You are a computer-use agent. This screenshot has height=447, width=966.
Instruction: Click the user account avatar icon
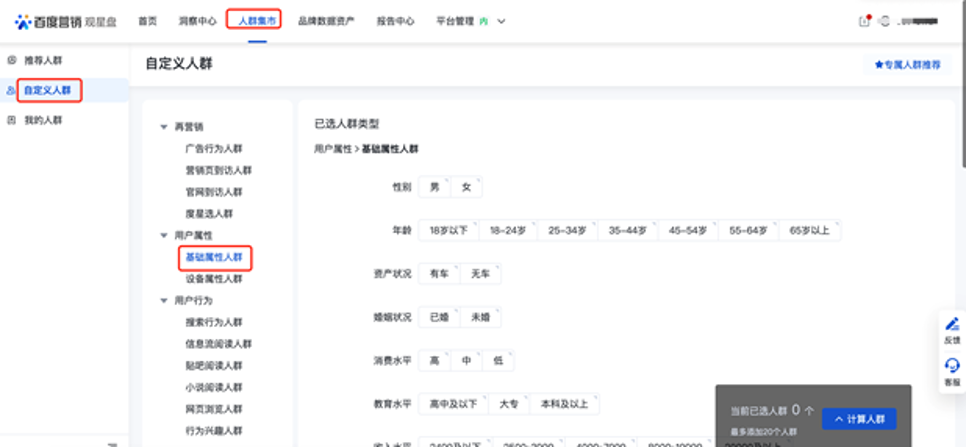pyautogui.click(x=884, y=21)
